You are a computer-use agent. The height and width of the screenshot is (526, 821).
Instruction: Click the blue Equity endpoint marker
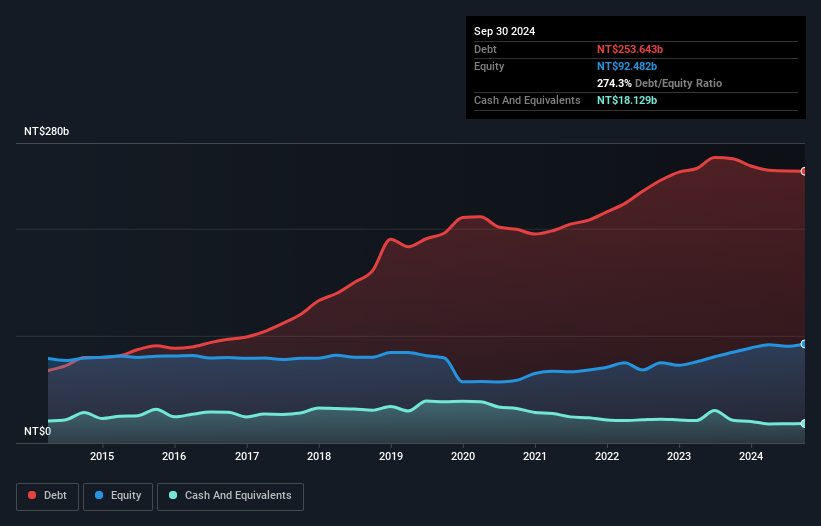(804, 344)
